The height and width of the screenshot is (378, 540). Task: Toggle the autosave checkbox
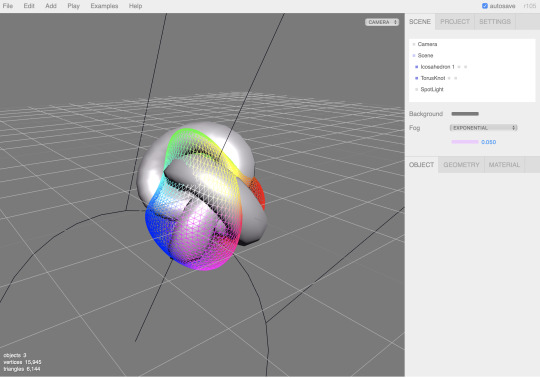click(x=485, y=6)
